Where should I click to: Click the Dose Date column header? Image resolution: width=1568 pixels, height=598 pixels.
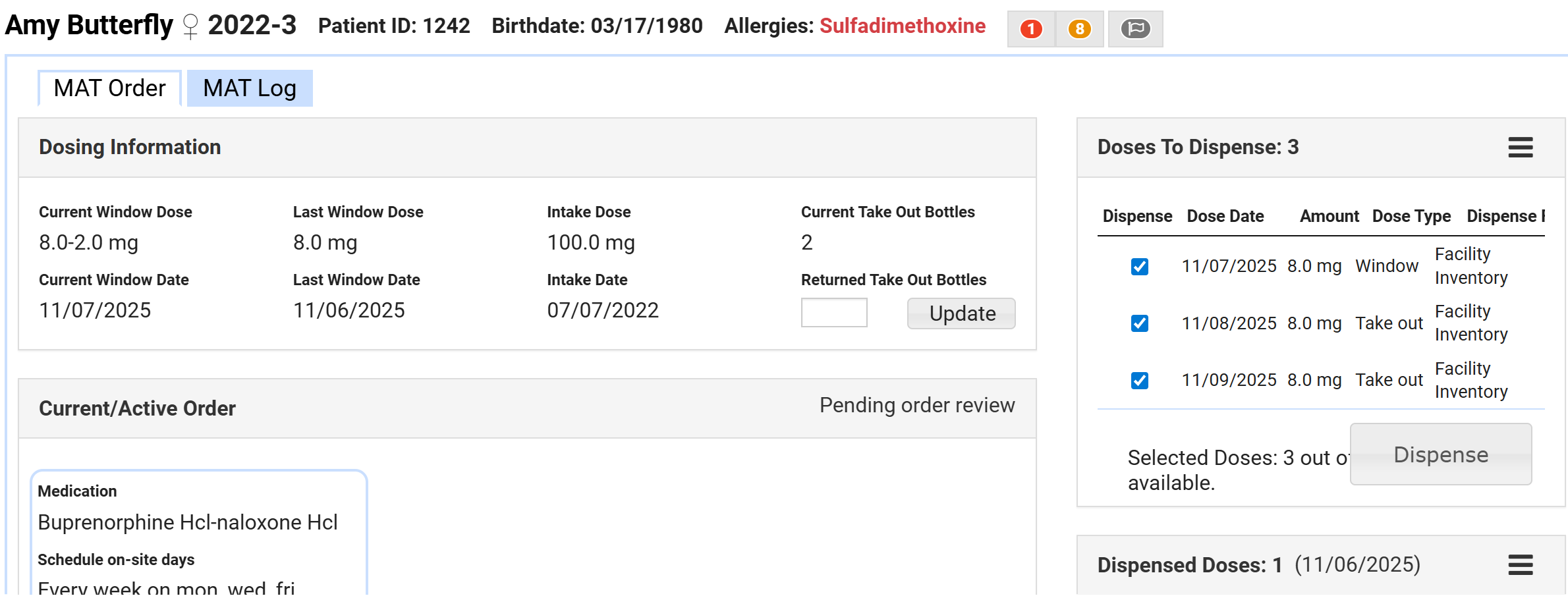[x=1225, y=216]
